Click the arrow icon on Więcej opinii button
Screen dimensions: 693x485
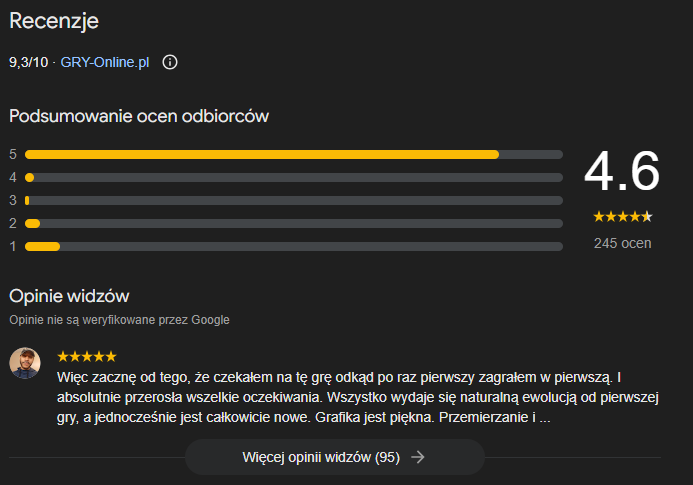click(x=418, y=457)
